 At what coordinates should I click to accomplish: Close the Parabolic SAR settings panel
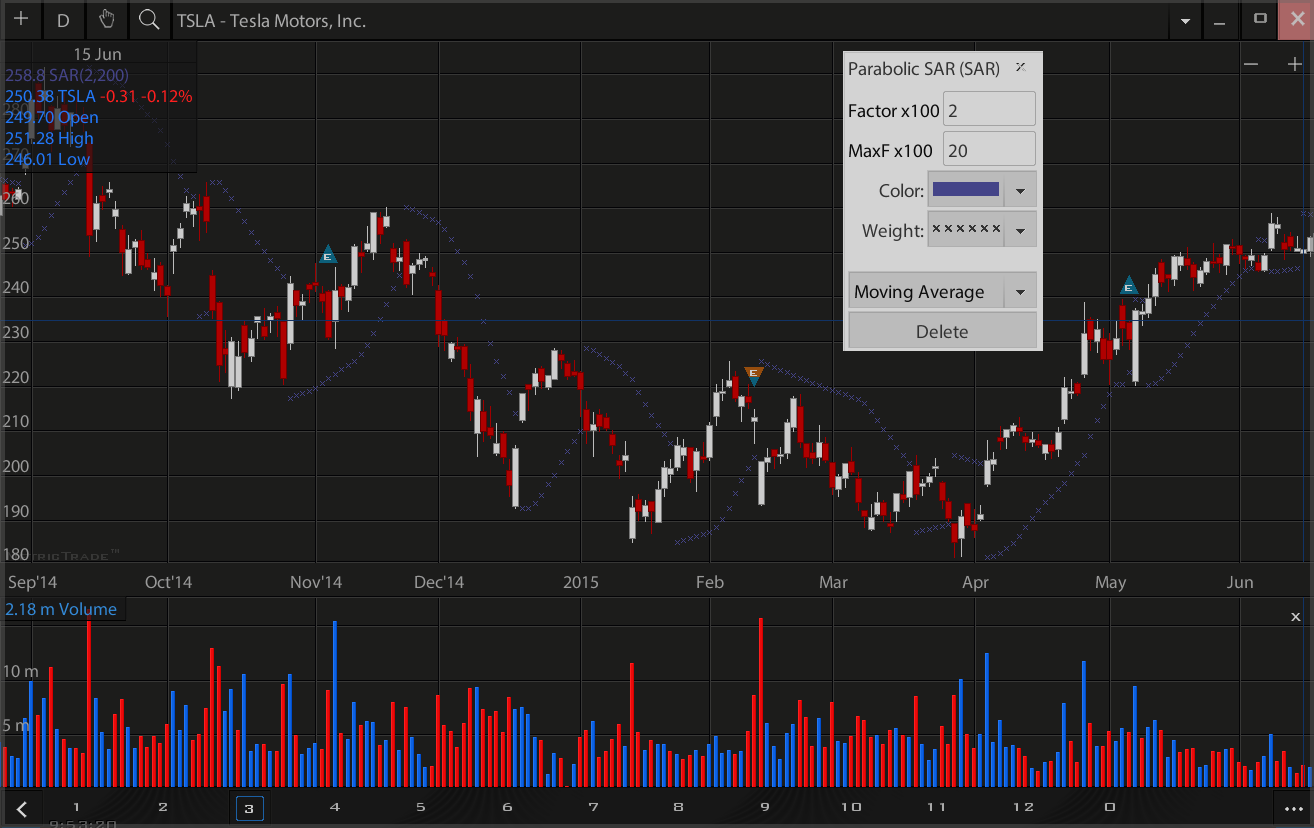pyautogui.click(x=1021, y=68)
